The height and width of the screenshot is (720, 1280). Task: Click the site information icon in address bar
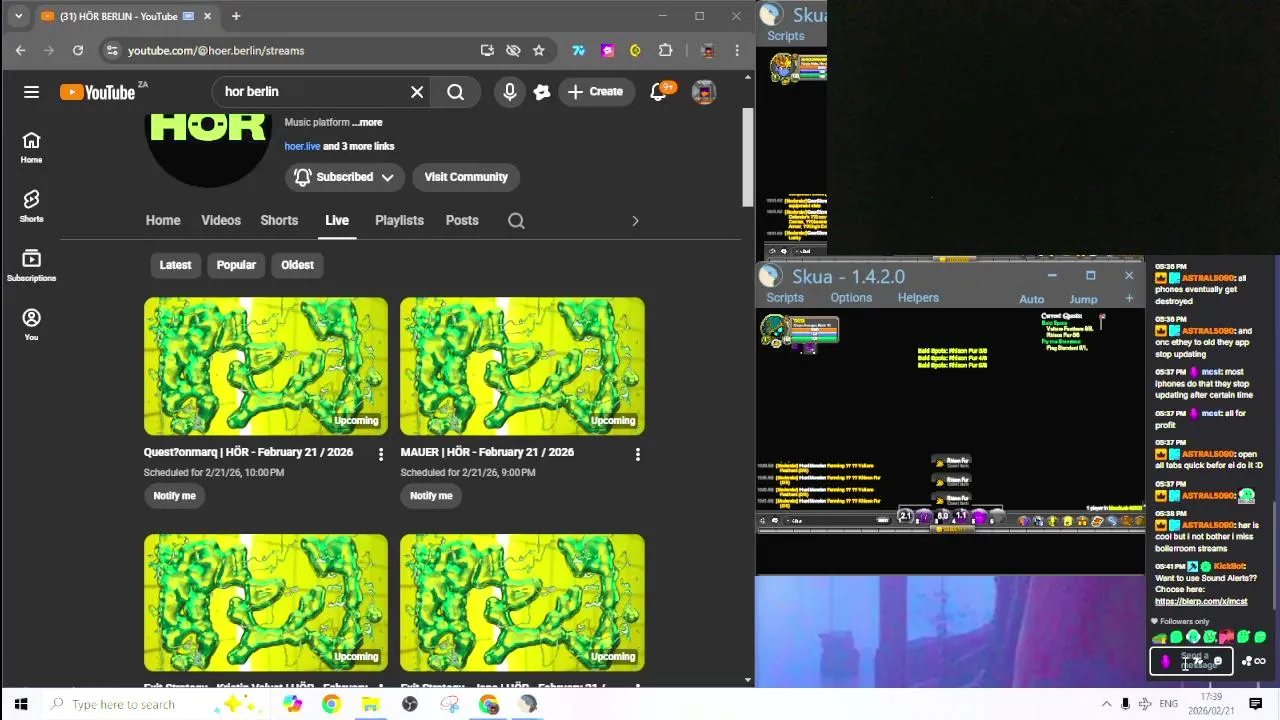(x=112, y=50)
